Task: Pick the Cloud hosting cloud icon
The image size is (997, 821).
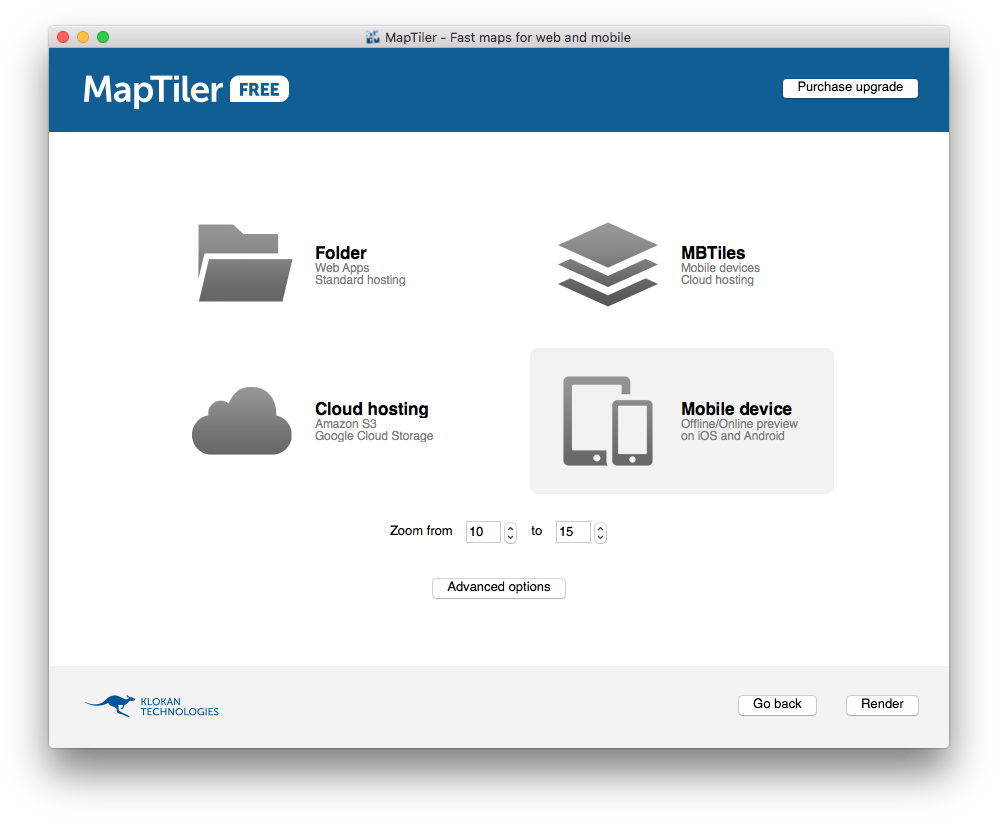Action: tap(242, 420)
